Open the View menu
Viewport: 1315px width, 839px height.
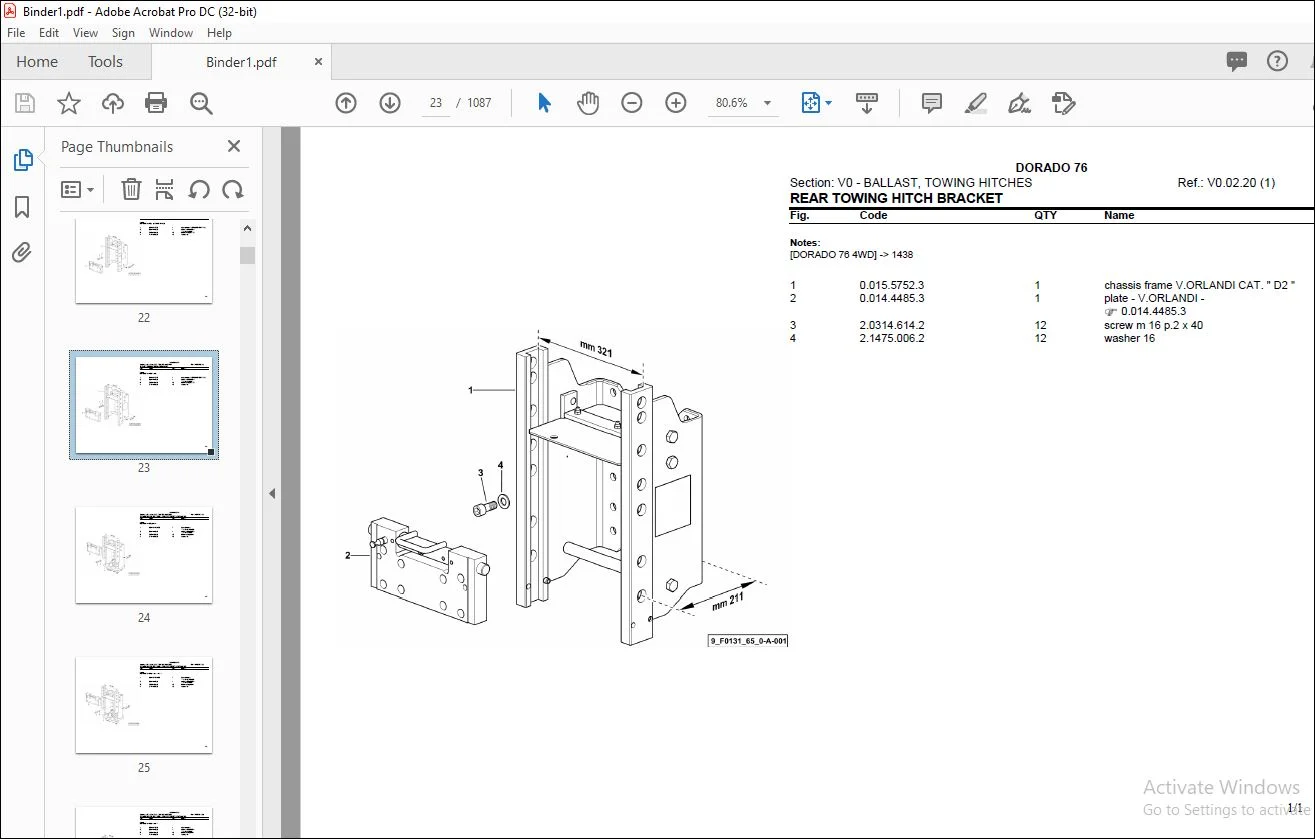pos(86,33)
